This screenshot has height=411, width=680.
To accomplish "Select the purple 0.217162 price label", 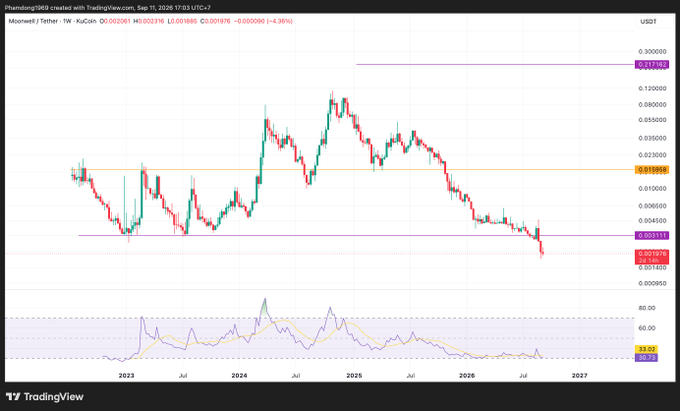I will pos(652,65).
